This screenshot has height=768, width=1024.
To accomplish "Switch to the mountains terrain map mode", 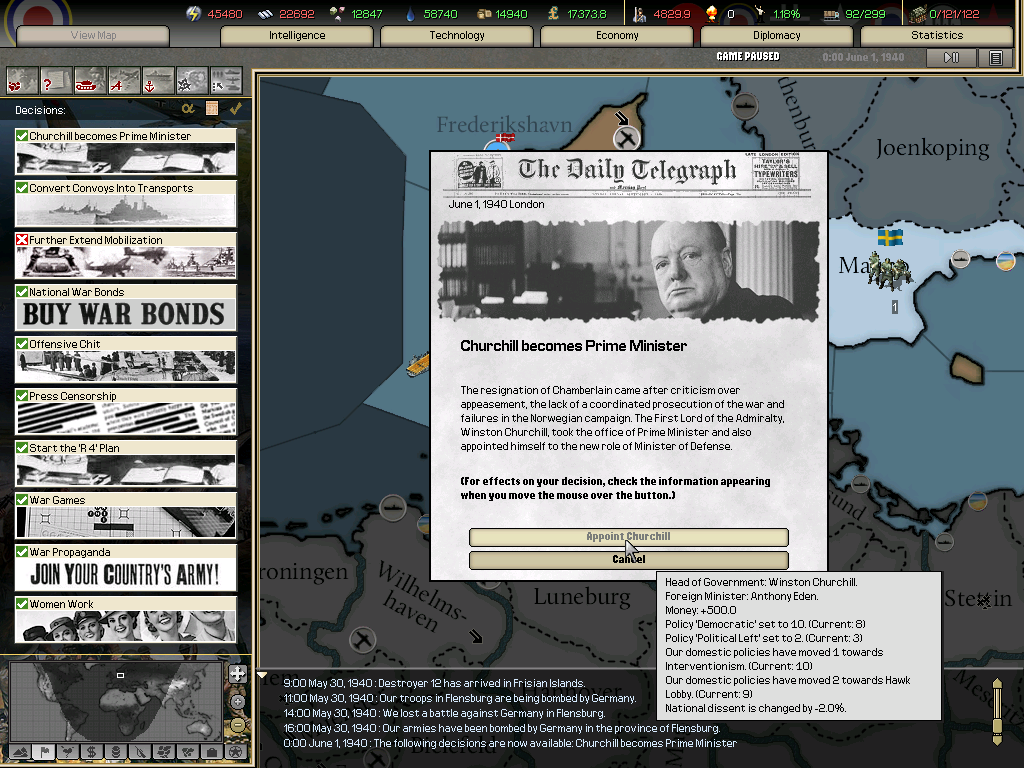I will pos(20,752).
